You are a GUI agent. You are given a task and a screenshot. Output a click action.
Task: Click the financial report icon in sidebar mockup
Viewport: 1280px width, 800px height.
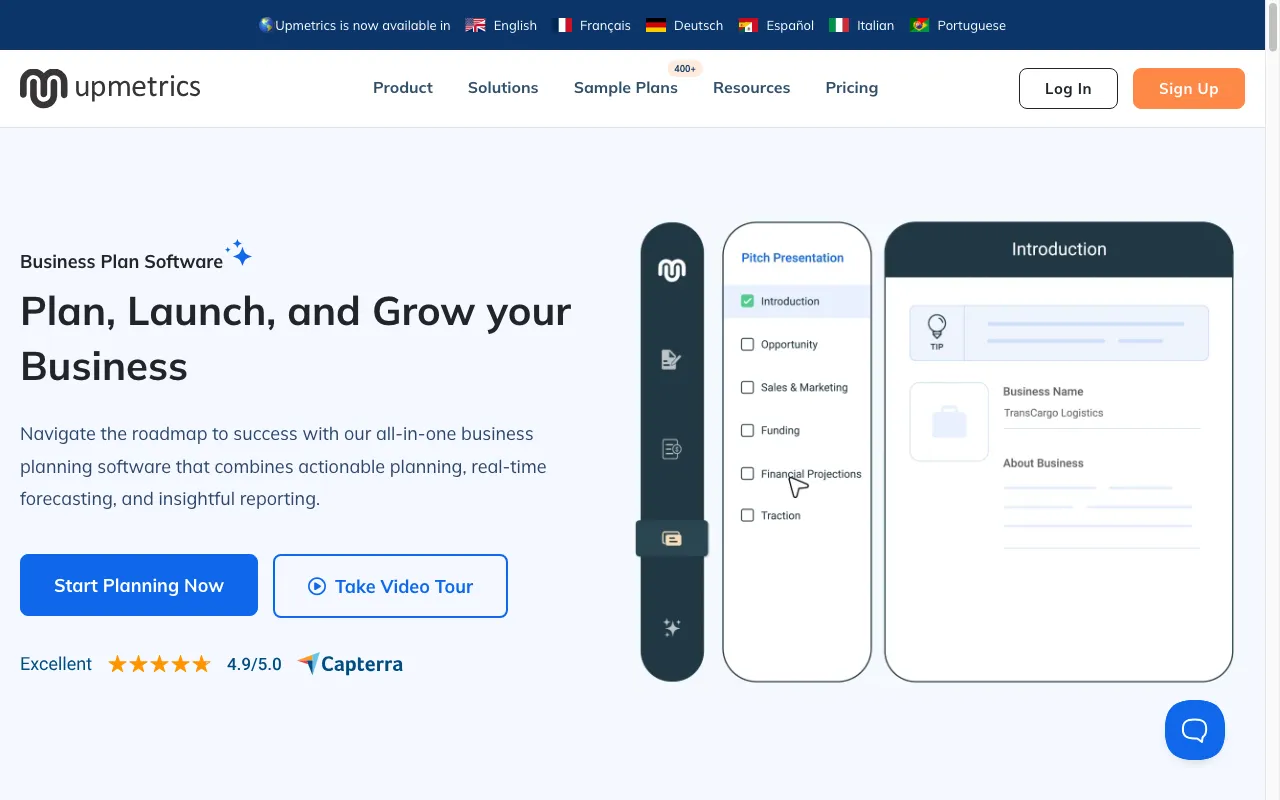pos(672,449)
